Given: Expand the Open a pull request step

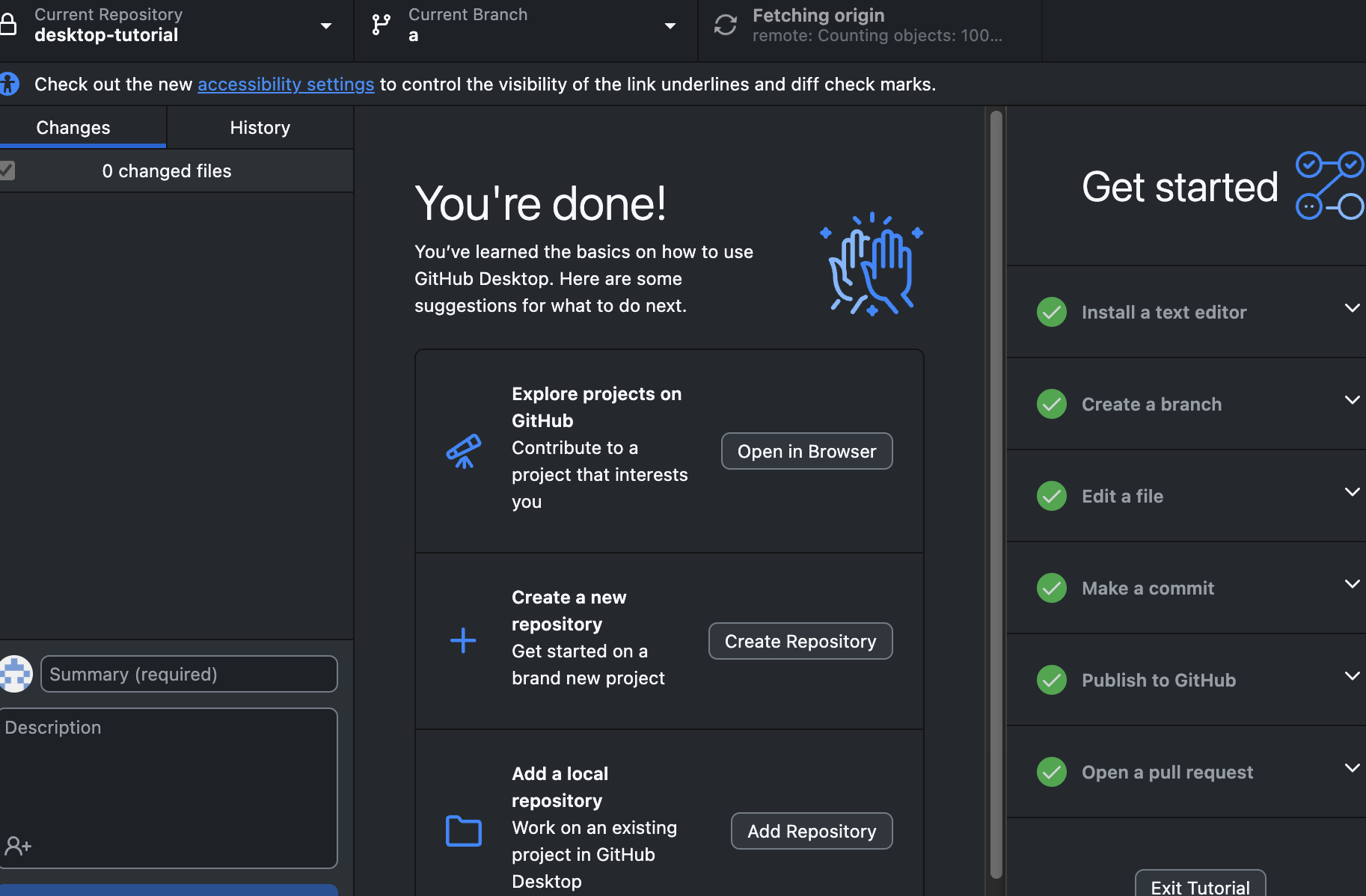Looking at the screenshot, I should (1352, 768).
